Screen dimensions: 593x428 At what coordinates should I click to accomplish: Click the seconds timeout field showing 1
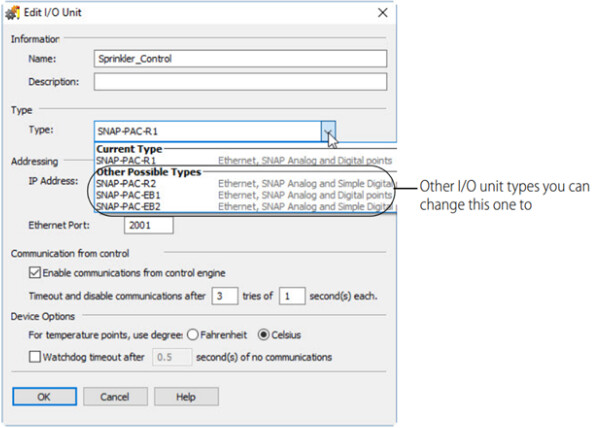(x=292, y=296)
